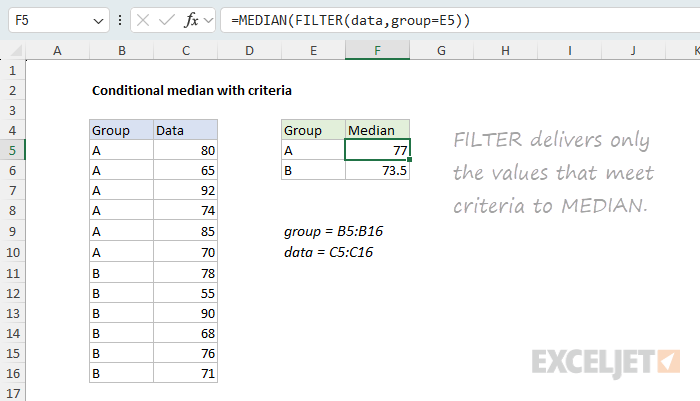
Task: Select column H header
Action: [x=505, y=50]
